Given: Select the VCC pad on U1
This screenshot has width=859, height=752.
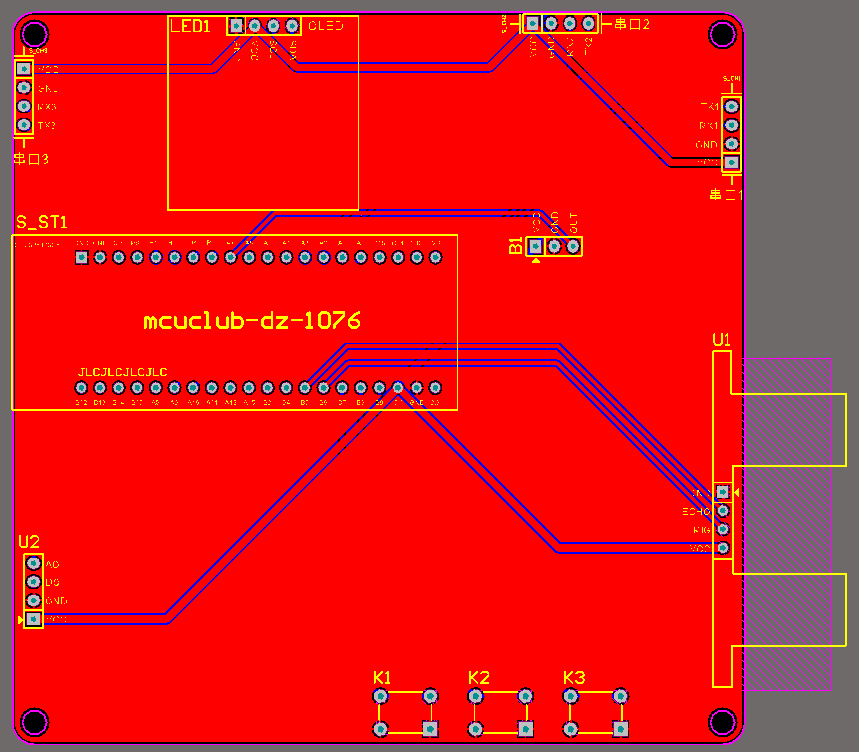Looking at the screenshot, I should pyautogui.click(x=723, y=548).
